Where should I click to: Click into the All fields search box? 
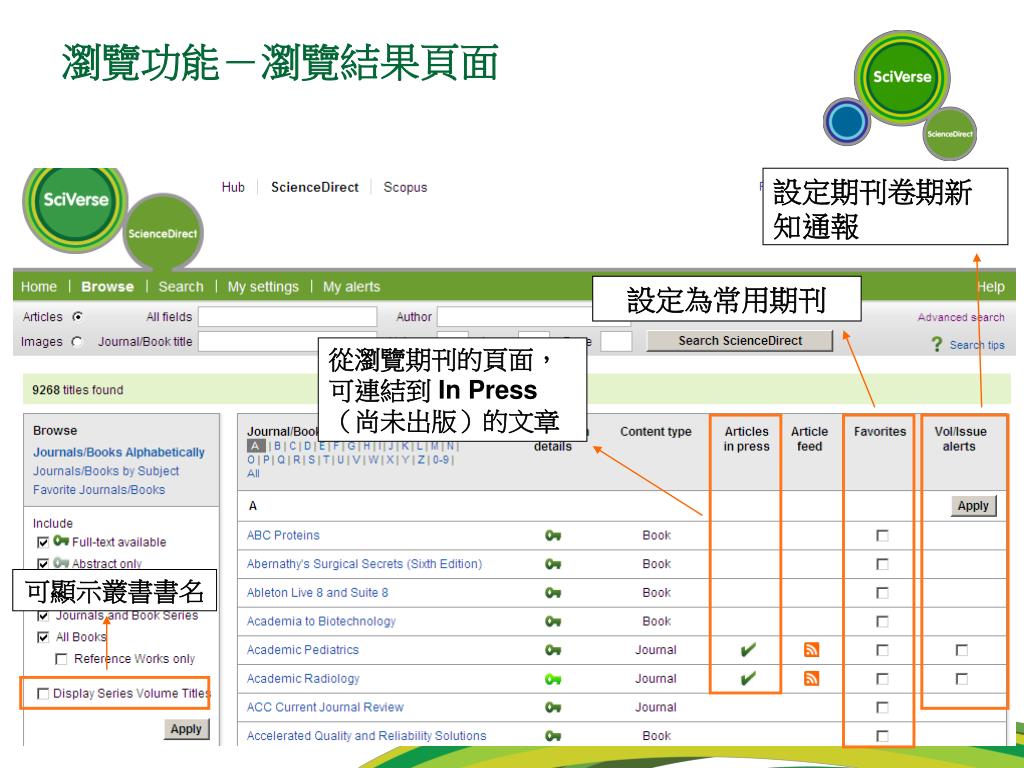pyautogui.click(x=287, y=317)
